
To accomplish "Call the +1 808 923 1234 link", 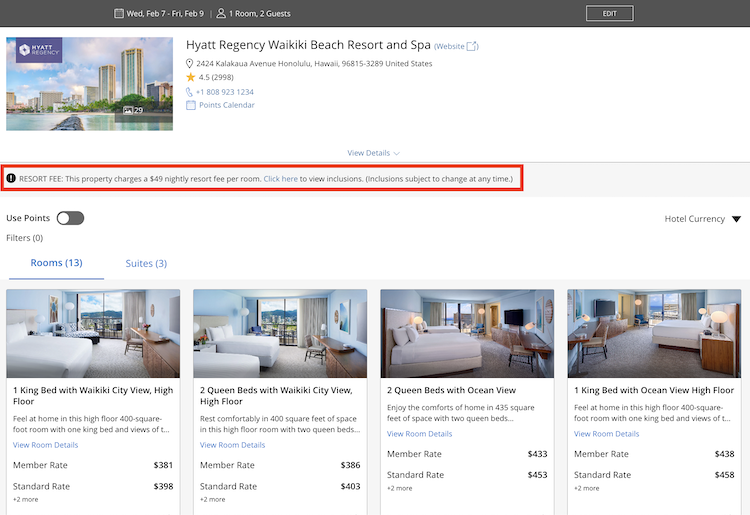I will coord(225,92).
